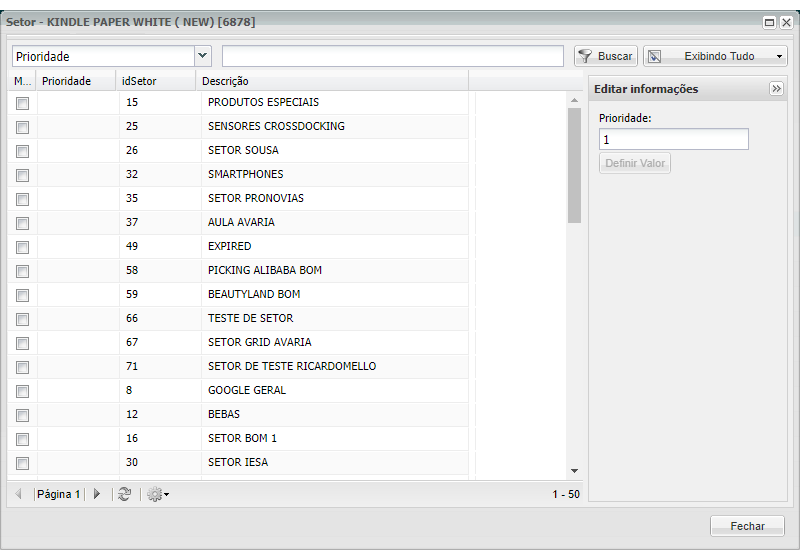810x560 pixels.
Task: Select the TESTE DE SETOR description cell
Action: (335, 318)
